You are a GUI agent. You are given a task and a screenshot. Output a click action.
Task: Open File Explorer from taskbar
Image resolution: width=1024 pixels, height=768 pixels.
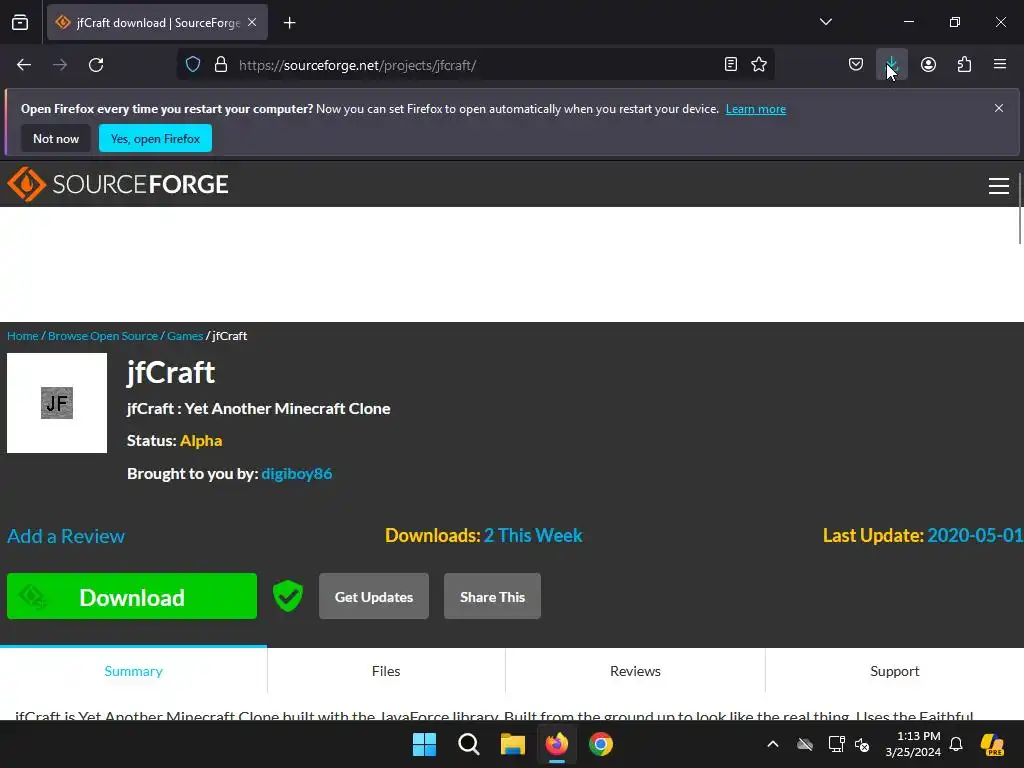coord(513,744)
